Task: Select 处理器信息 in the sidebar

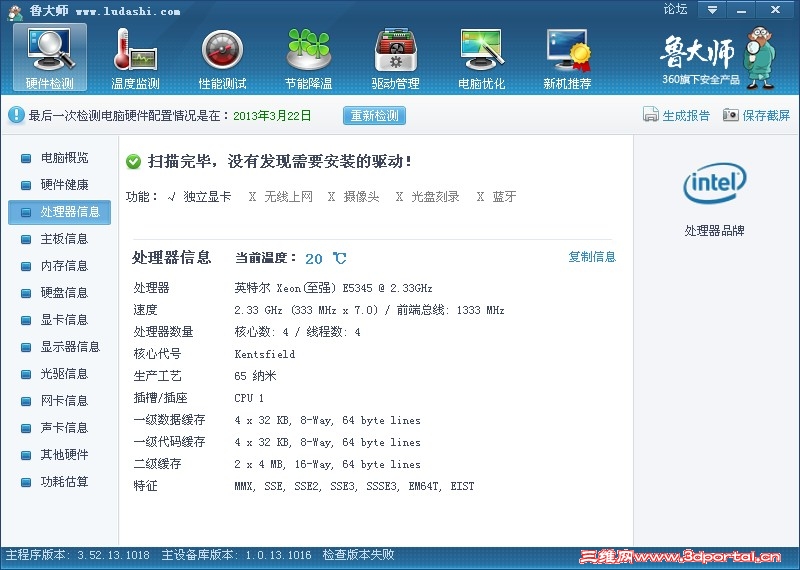Action: pos(59,212)
